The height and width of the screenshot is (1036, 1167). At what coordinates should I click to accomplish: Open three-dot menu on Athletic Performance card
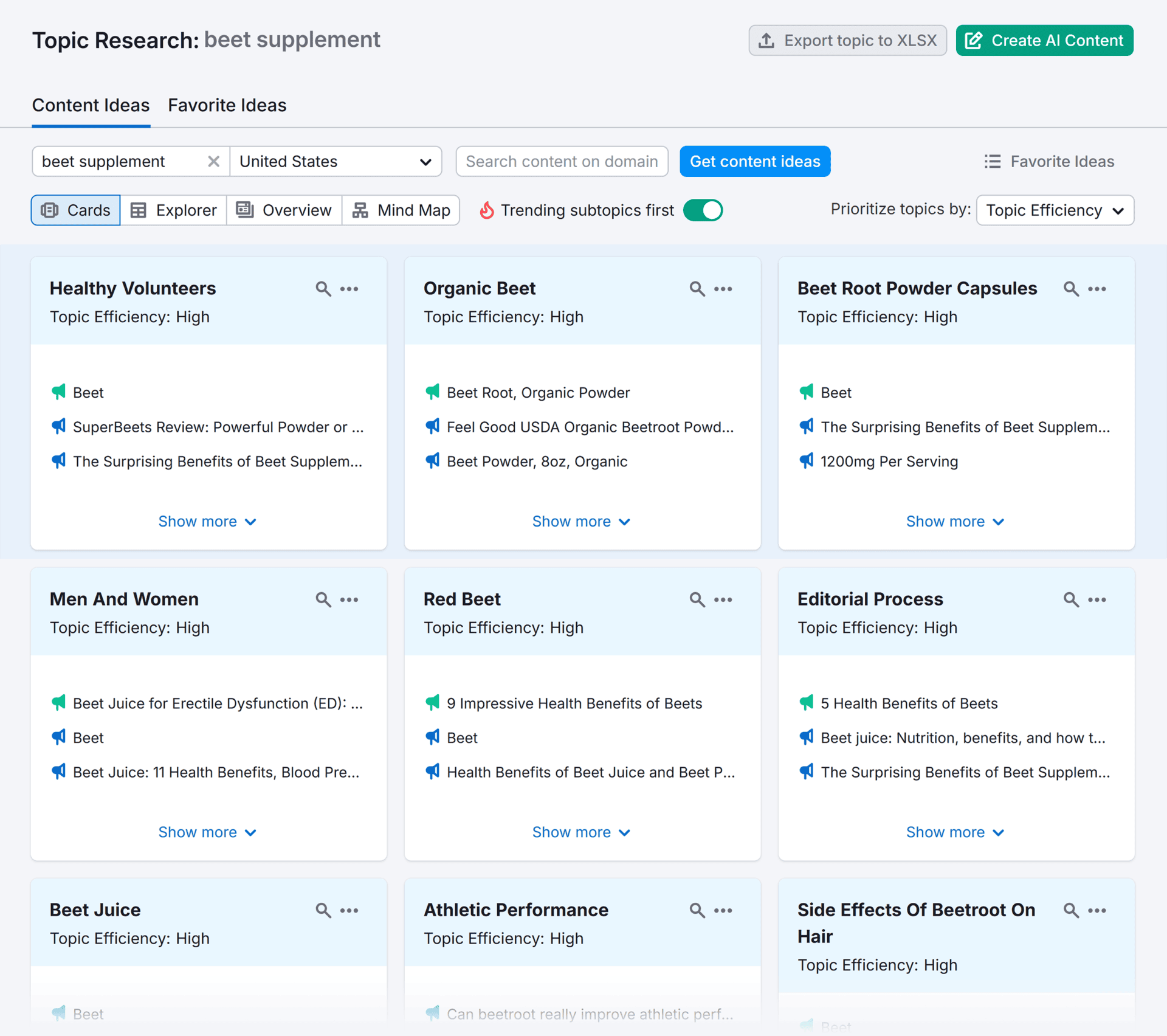coord(723,910)
